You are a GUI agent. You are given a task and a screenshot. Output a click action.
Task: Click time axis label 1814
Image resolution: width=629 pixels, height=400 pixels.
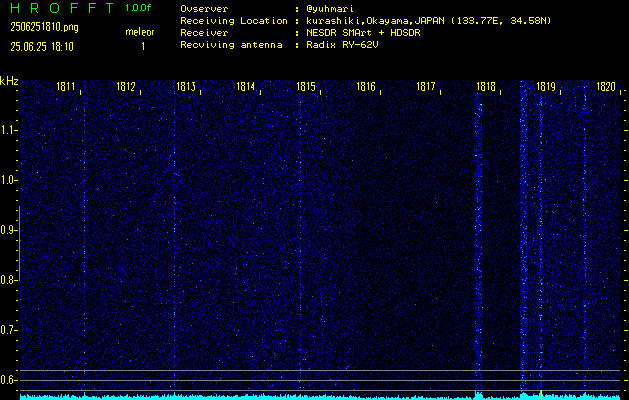click(x=246, y=87)
